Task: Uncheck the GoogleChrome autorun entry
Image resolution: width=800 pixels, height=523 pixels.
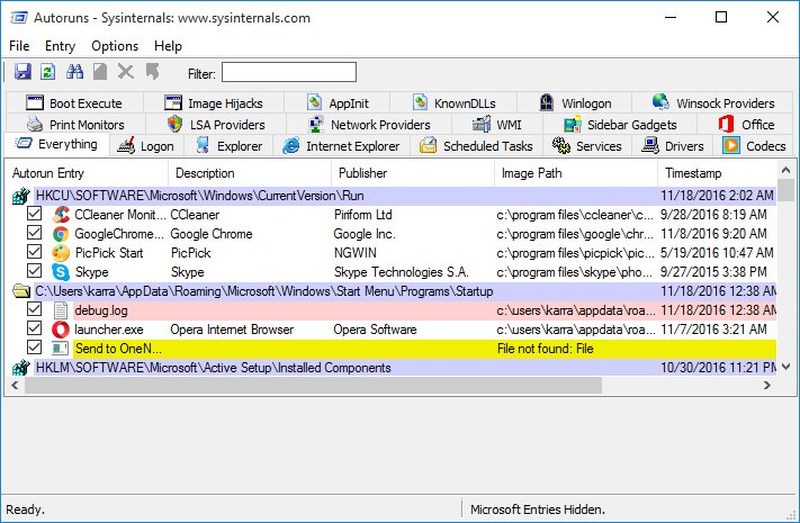Action: pyautogui.click(x=34, y=233)
